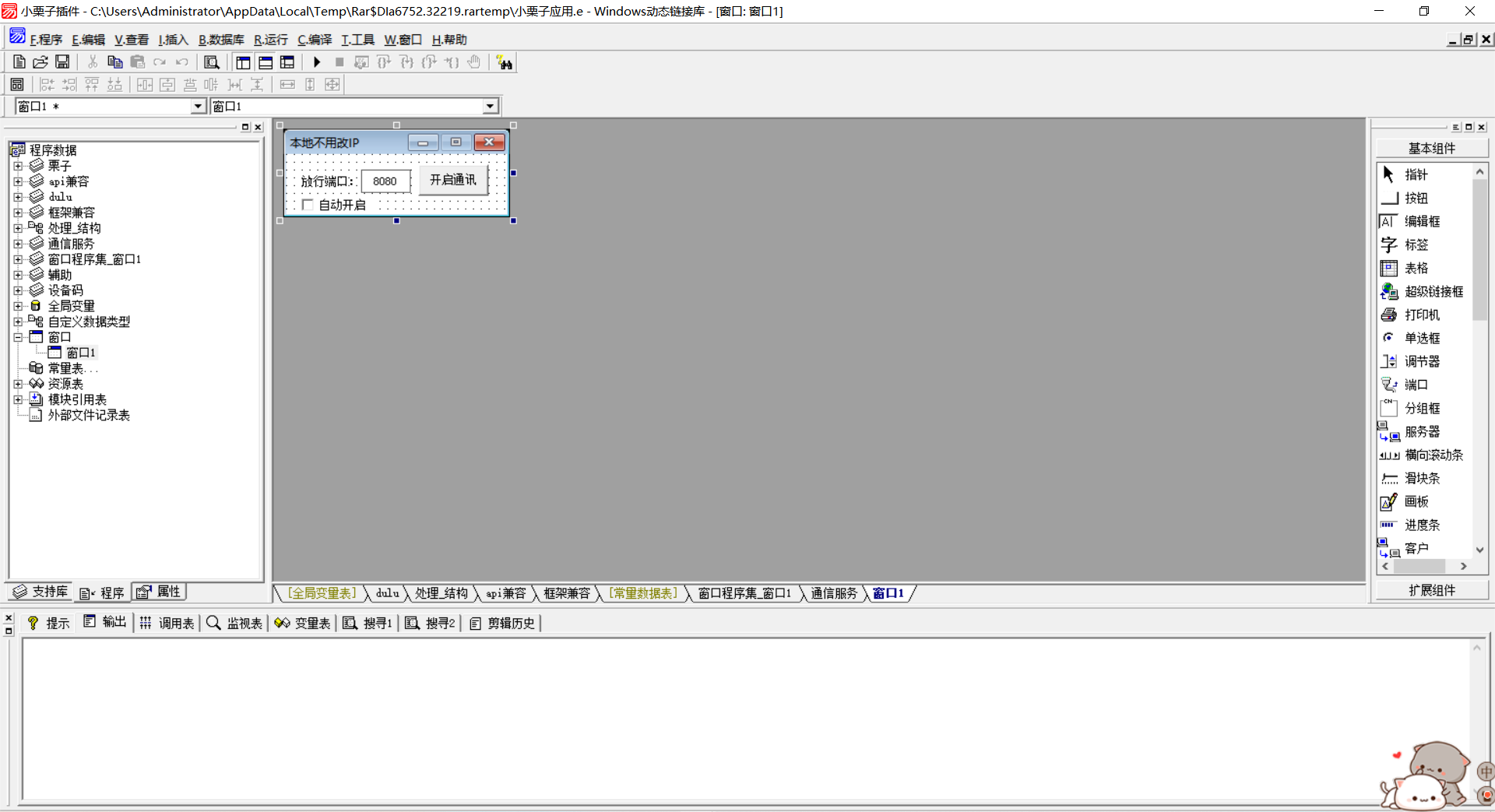
Task: Click the 开启通讯 button in the form
Action: [453, 180]
